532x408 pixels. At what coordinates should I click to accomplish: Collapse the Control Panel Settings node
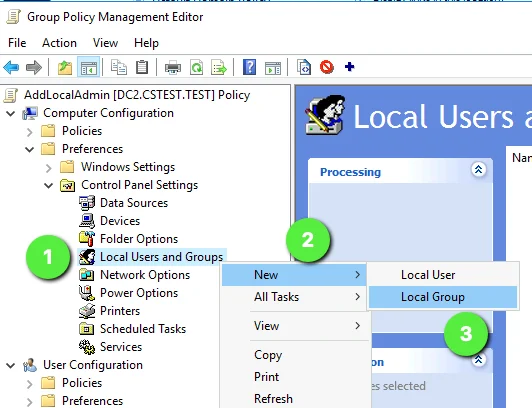click(49, 186)
